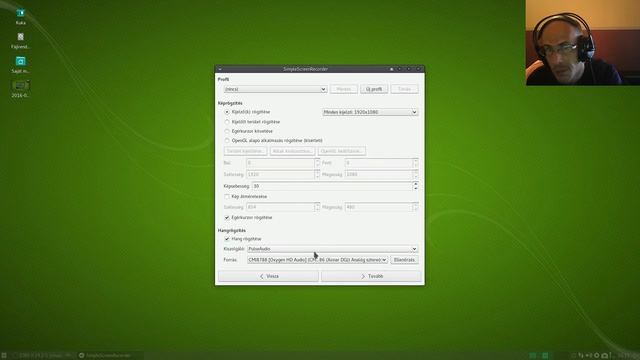Click the application menu icon on the taskbar
This screenshot has height=360, width=640.
click(x=4, y=356)
